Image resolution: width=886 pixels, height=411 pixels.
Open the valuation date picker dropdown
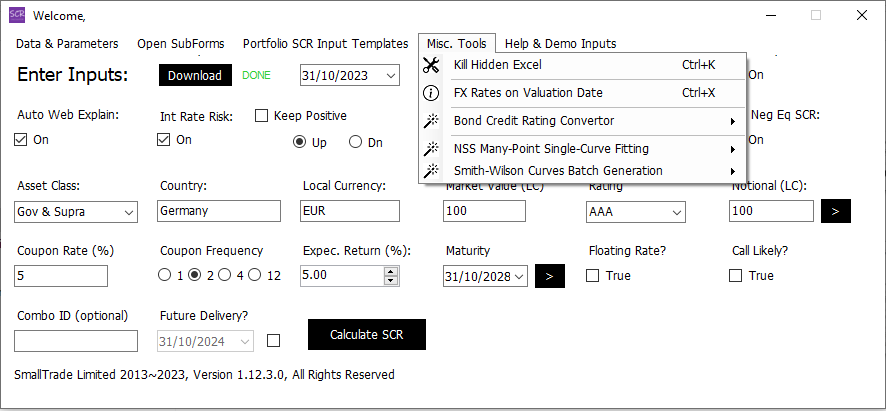click(x=390, y=76)
